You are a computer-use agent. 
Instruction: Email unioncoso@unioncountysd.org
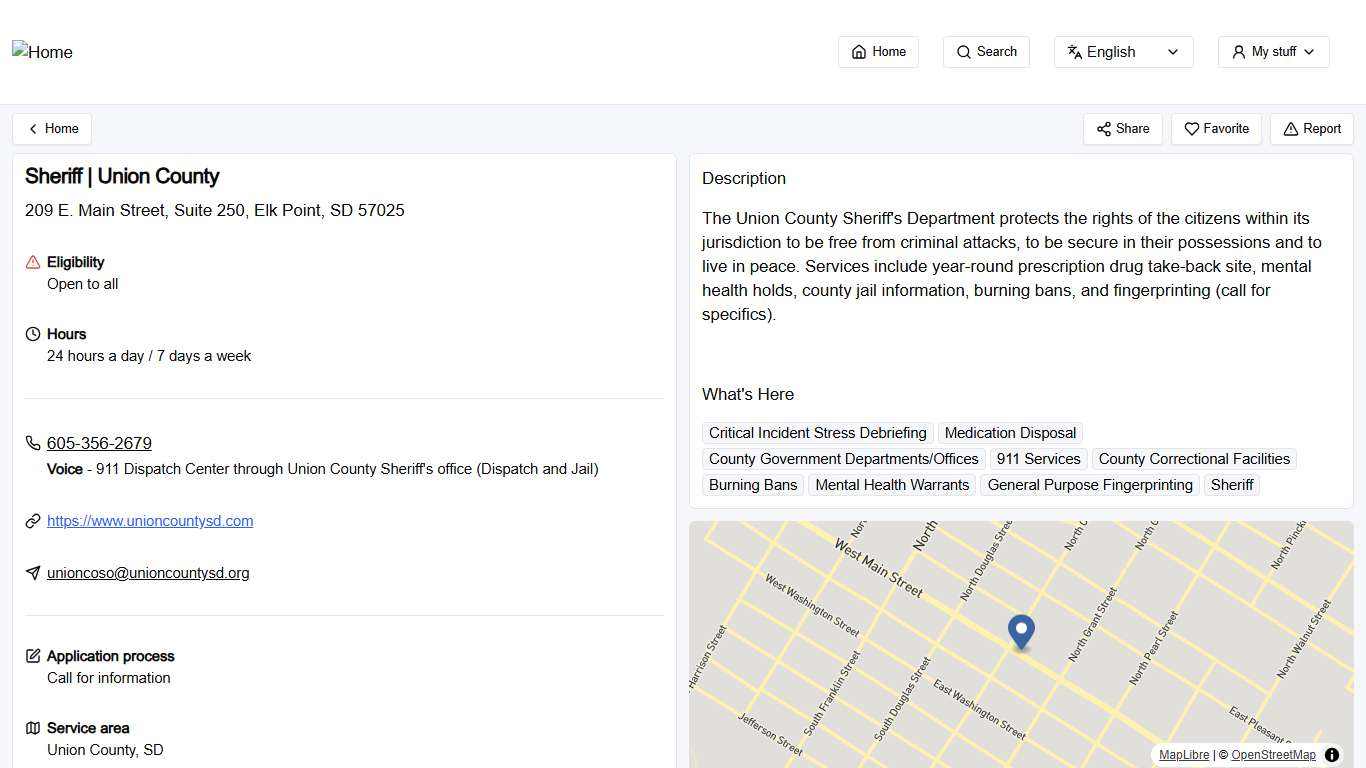(148, 573)
